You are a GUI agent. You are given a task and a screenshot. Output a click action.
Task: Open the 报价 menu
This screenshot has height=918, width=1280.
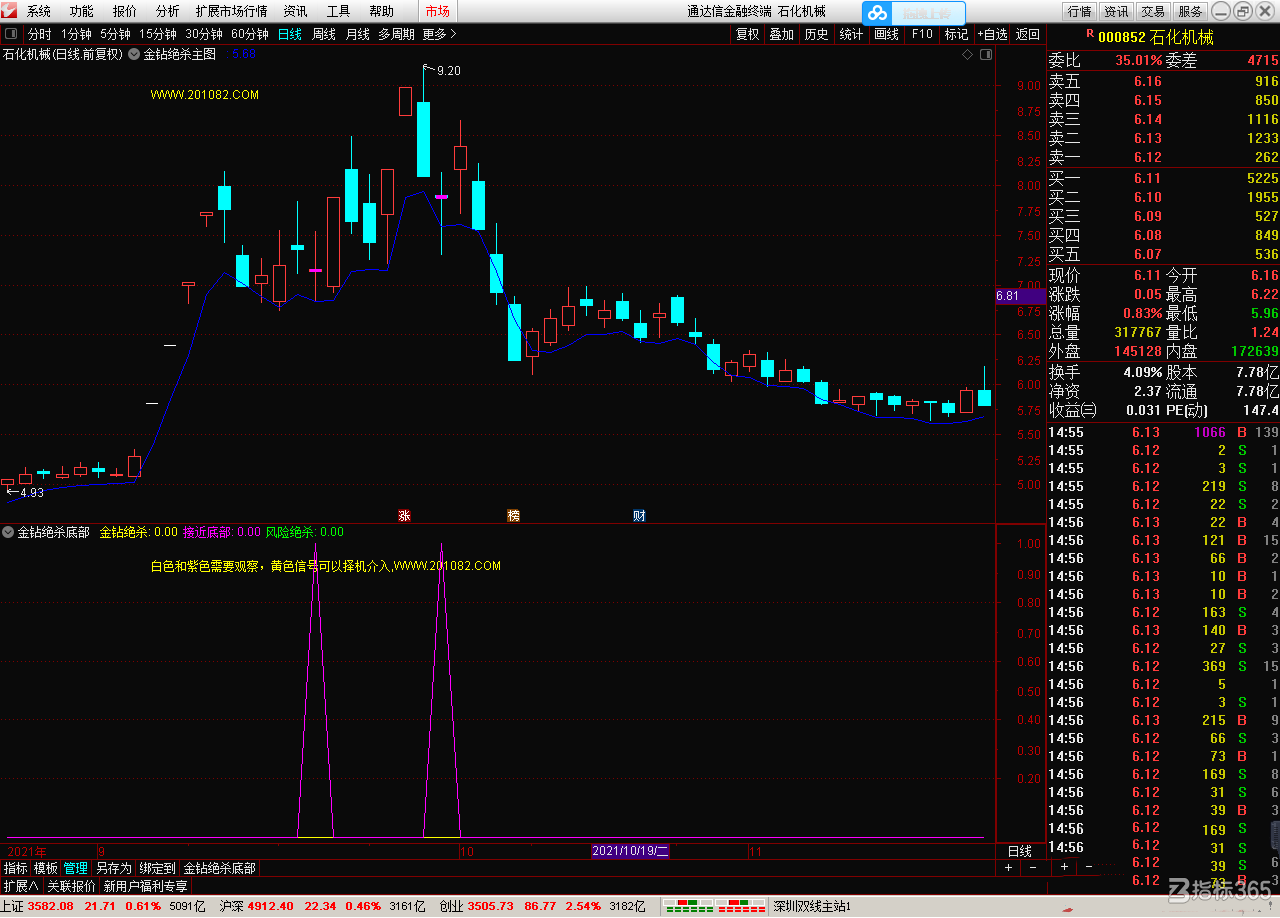click(125, 11)
